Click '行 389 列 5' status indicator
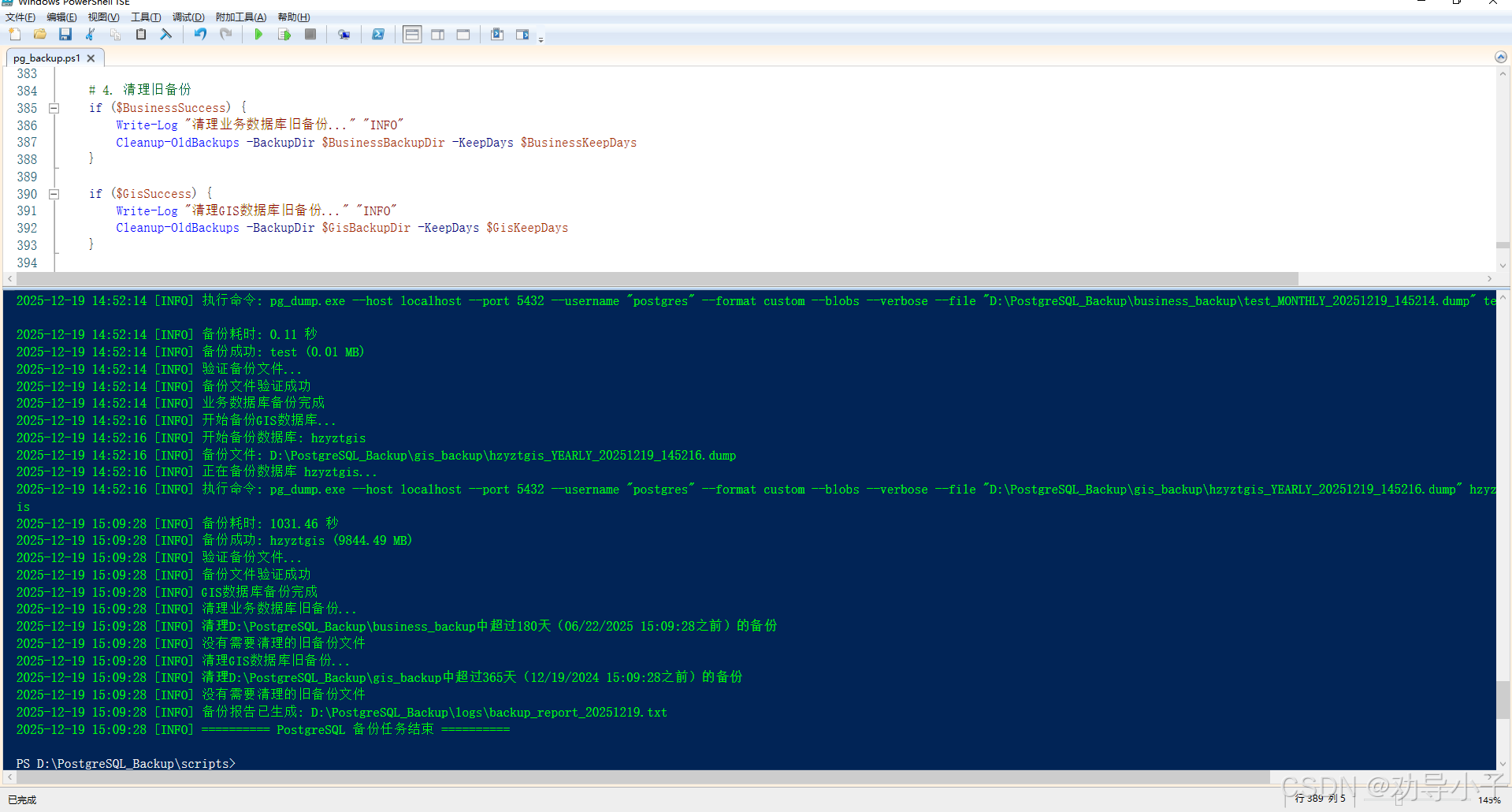 click(1321, 799)
